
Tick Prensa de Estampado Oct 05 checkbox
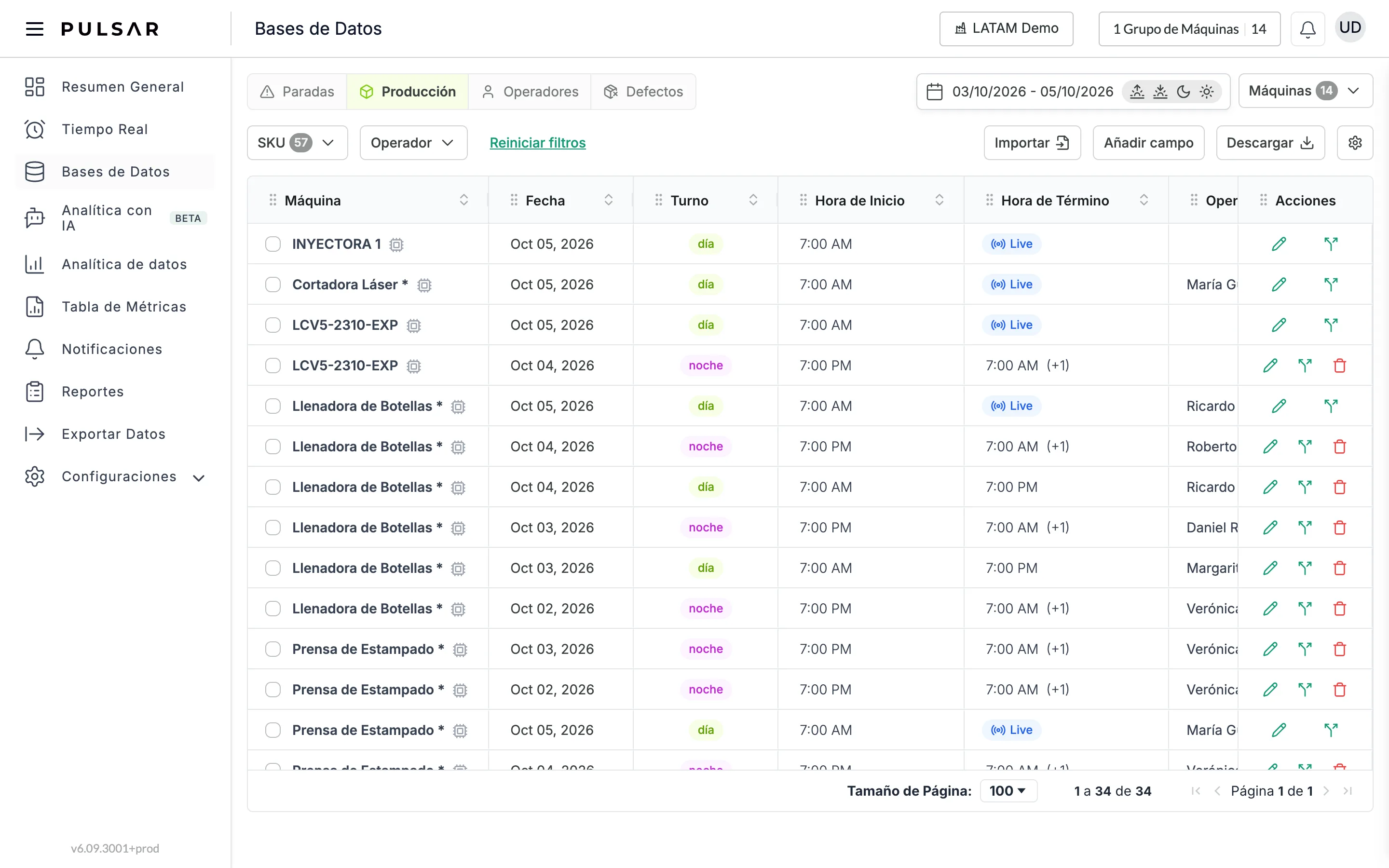click(x=272, y=730)
